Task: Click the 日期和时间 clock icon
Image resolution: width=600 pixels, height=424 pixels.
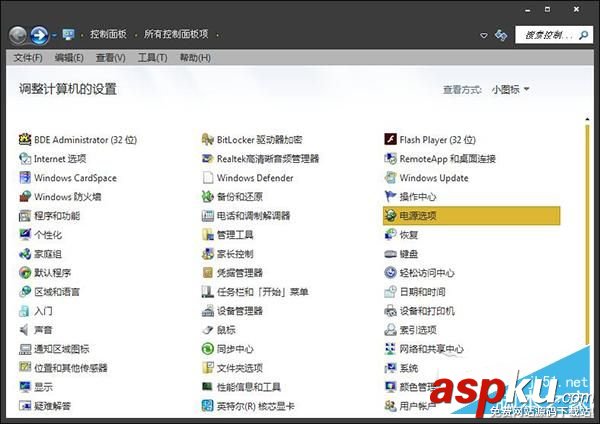Action: (390, 292)
